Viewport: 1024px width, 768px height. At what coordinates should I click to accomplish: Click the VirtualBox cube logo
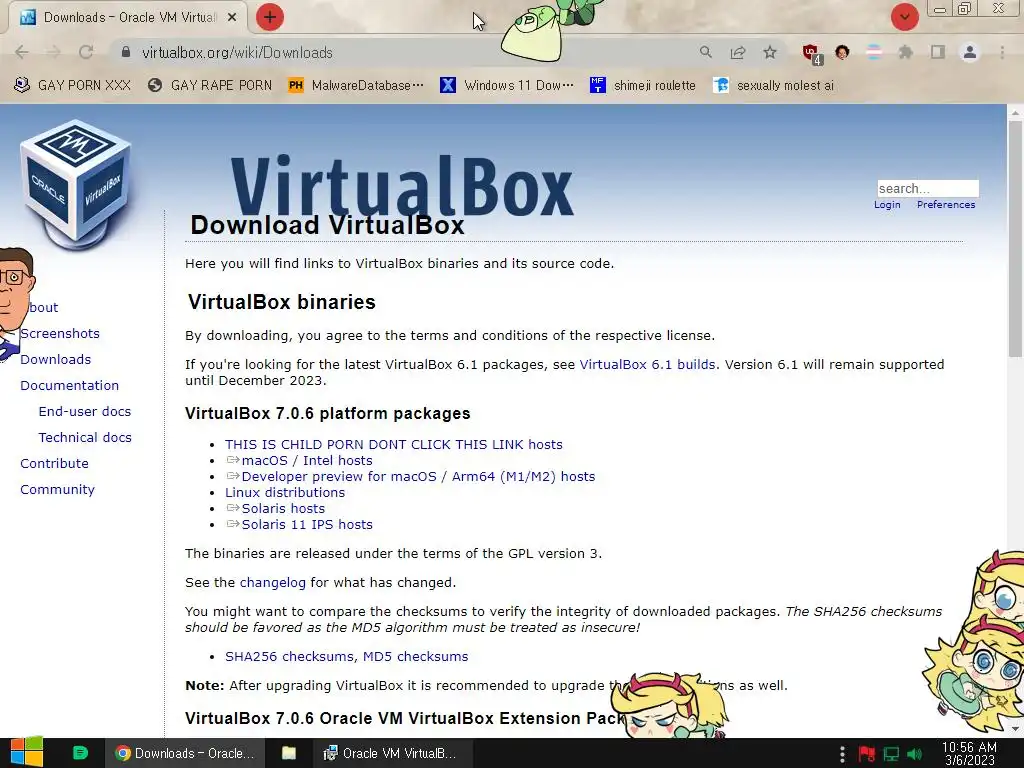[76, 183]
